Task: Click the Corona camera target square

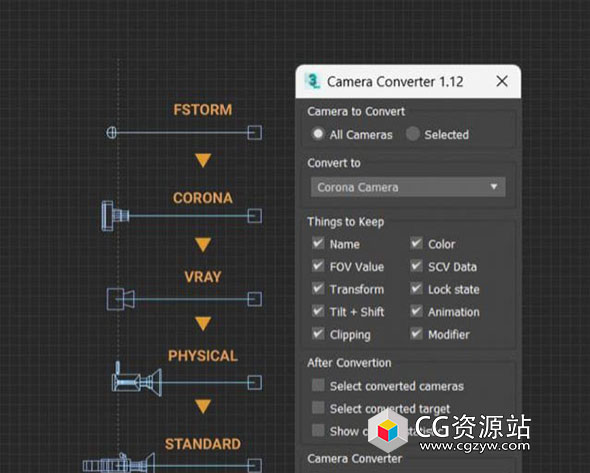Action: [x=254, y=216]
